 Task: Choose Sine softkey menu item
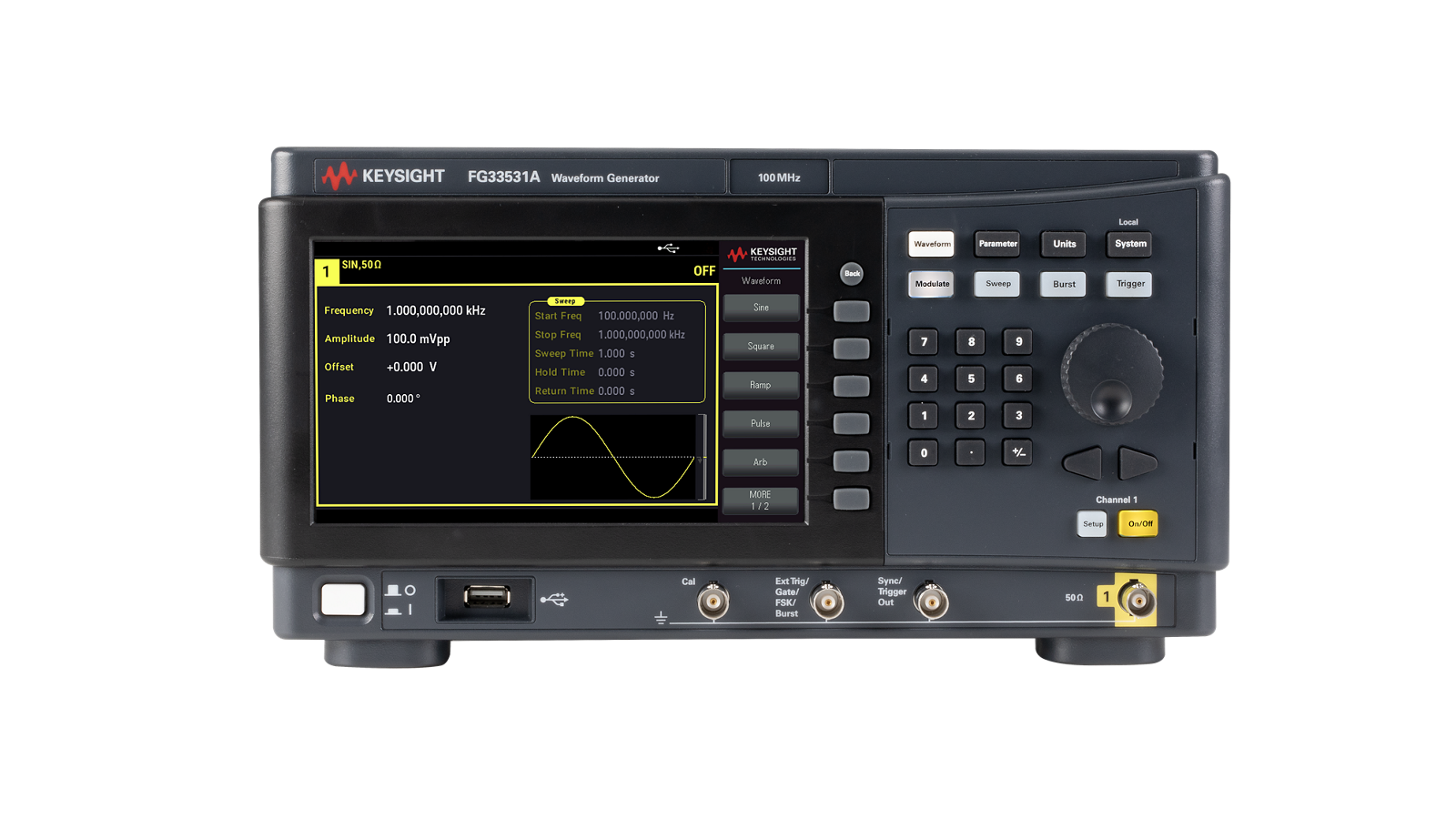[761, 308]
